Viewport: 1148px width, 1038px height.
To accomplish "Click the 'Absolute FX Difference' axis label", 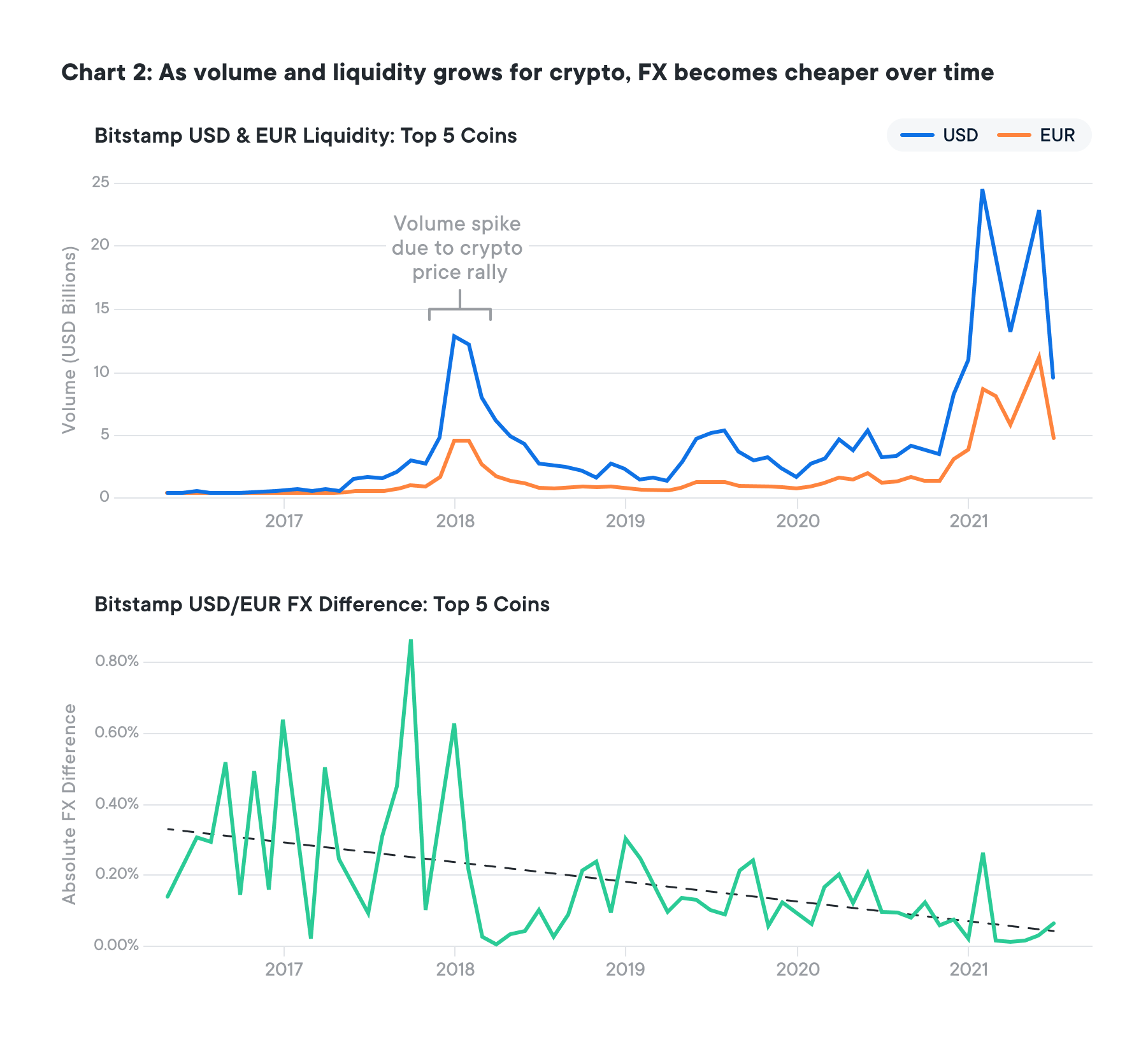I will click(69, 804).
